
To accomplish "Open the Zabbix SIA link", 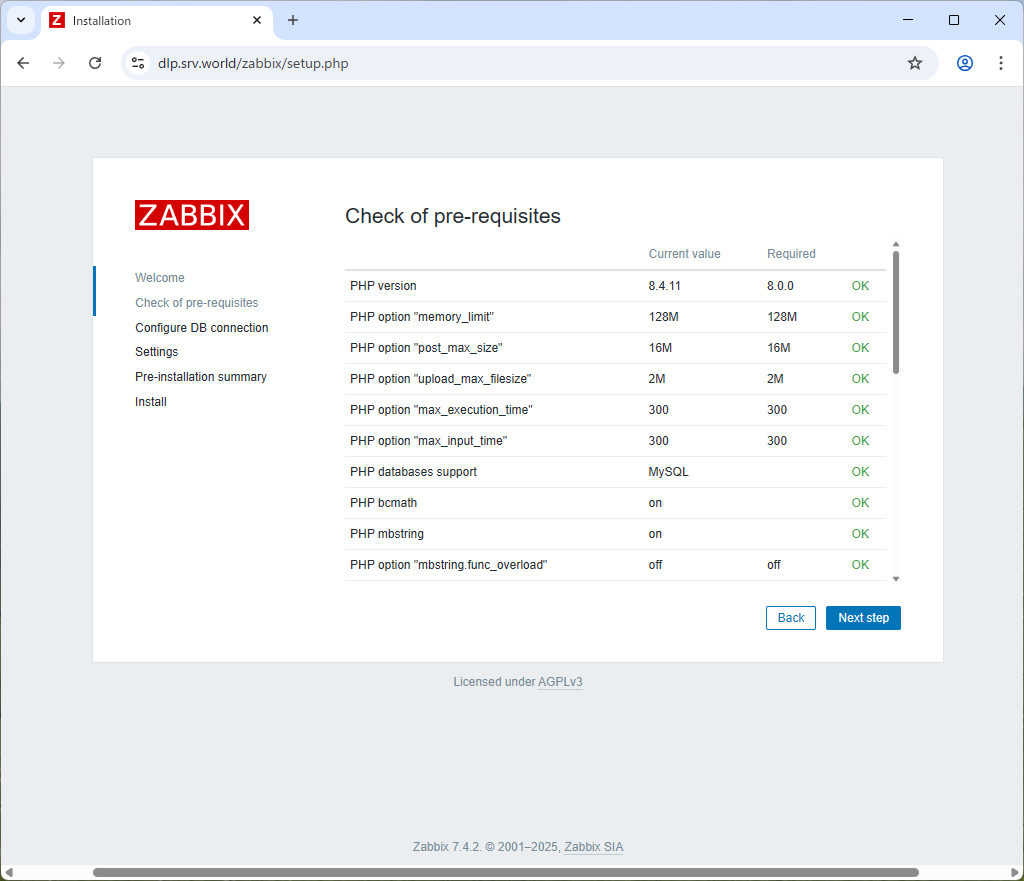I will coord(593,847).
